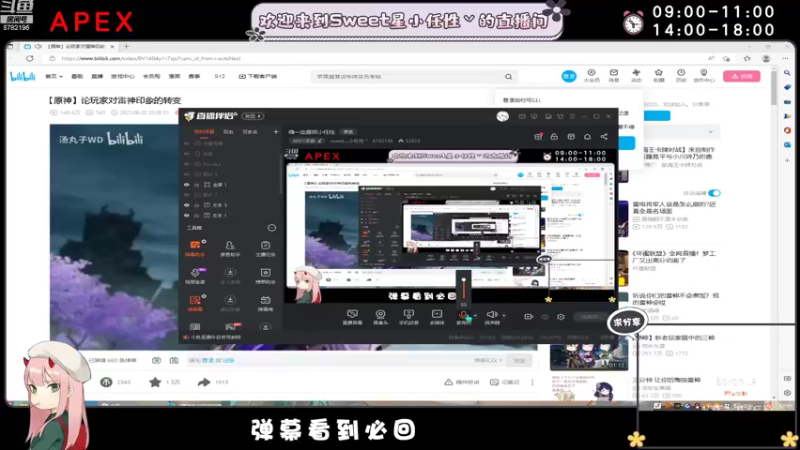Open 番剧 in bilibili navigation
Viewport: 800px width, 450px height.
(x=77, y=77)
